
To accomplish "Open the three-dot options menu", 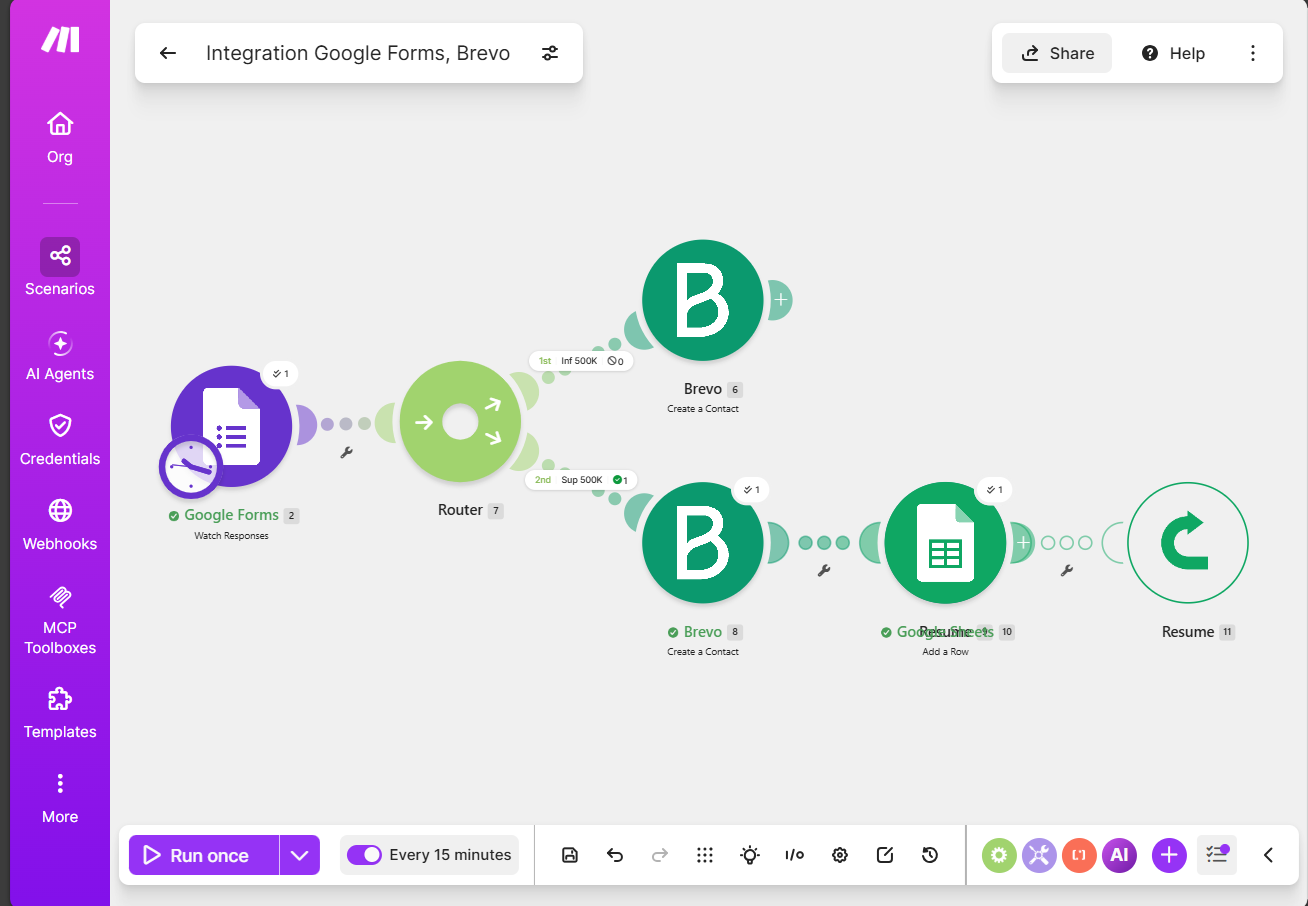I will pos(1253,53).
